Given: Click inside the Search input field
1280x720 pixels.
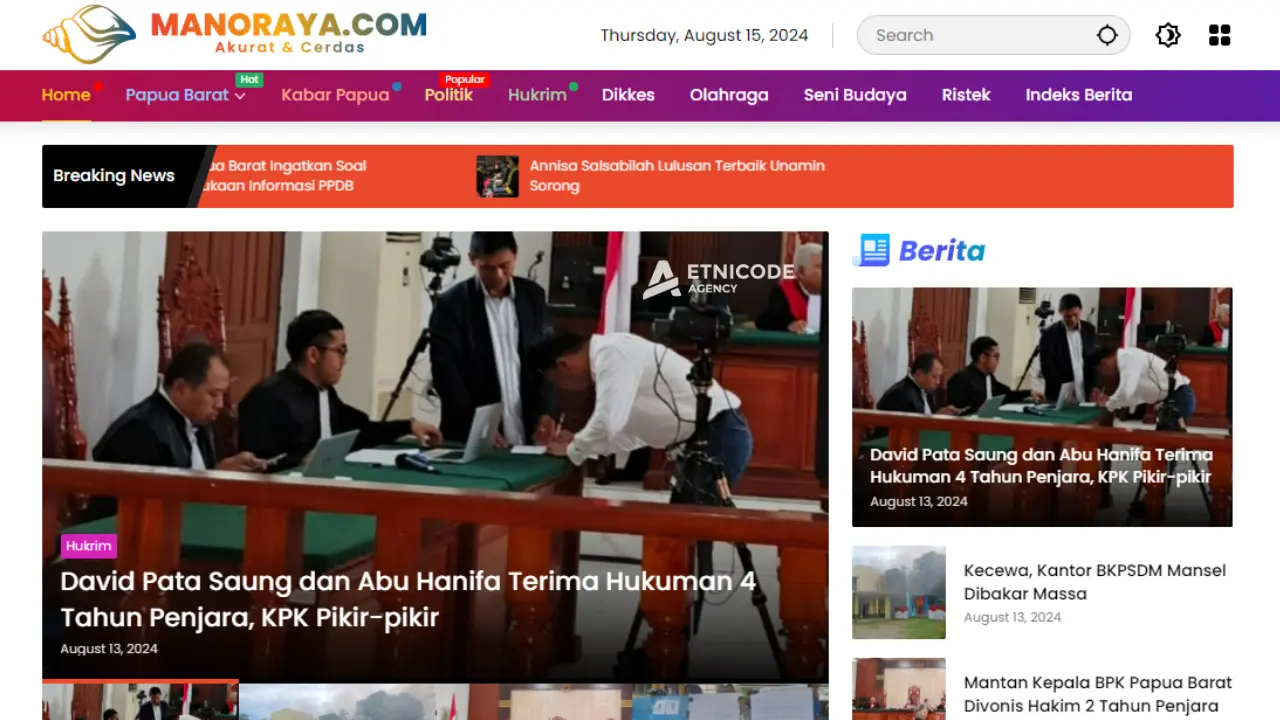Looking at the screenshot, I should pyautogui.click(x=975, y=35).
